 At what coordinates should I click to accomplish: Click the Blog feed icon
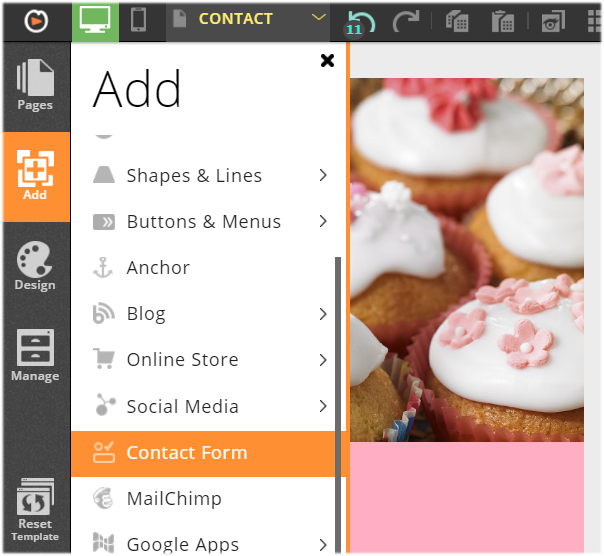click(104, 313)
